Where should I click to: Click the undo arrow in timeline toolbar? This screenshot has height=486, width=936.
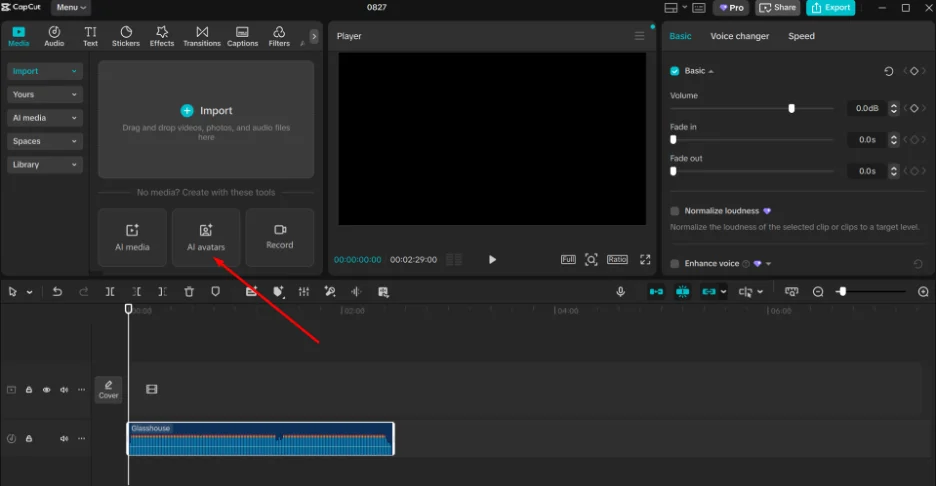click(x=57, y=292)
